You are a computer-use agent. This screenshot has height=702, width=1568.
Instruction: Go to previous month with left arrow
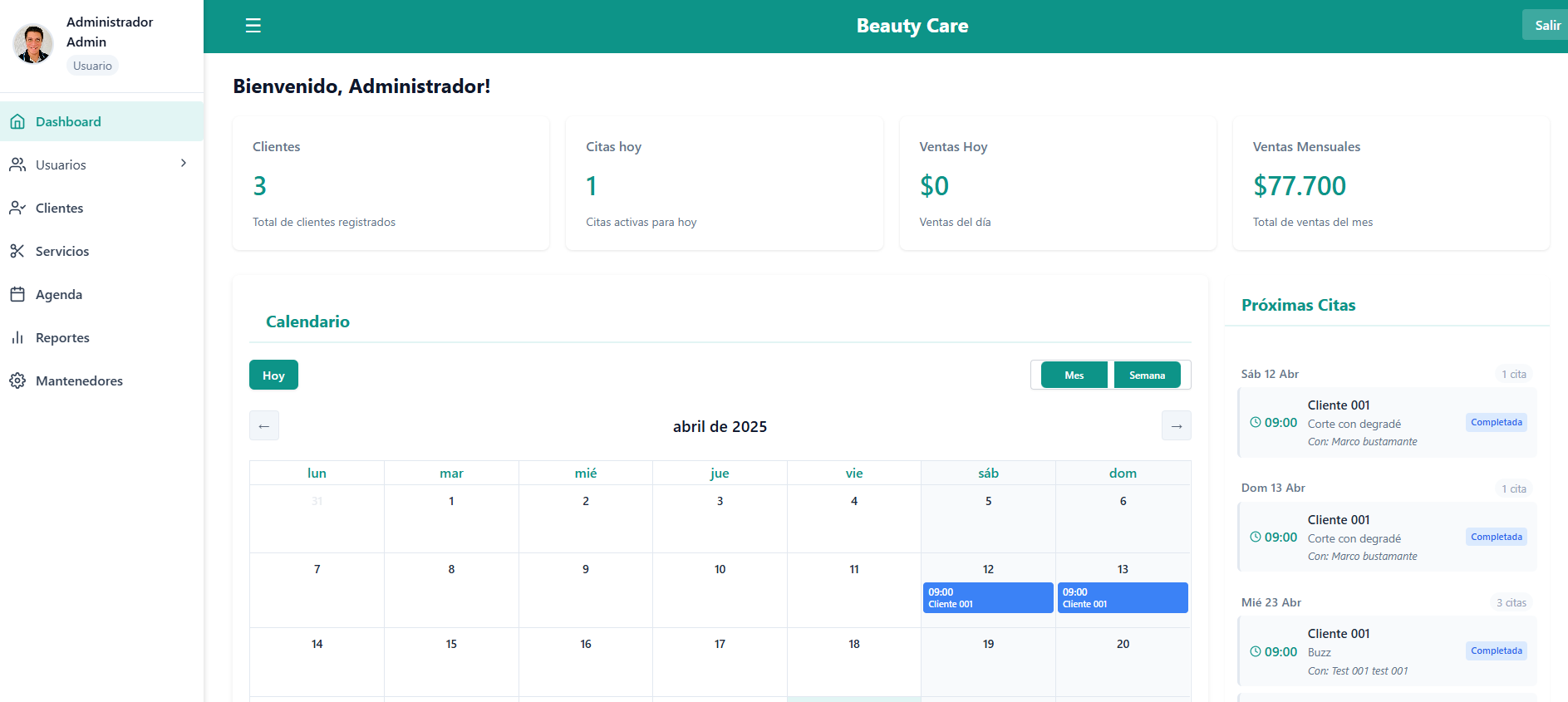point(264,425)
